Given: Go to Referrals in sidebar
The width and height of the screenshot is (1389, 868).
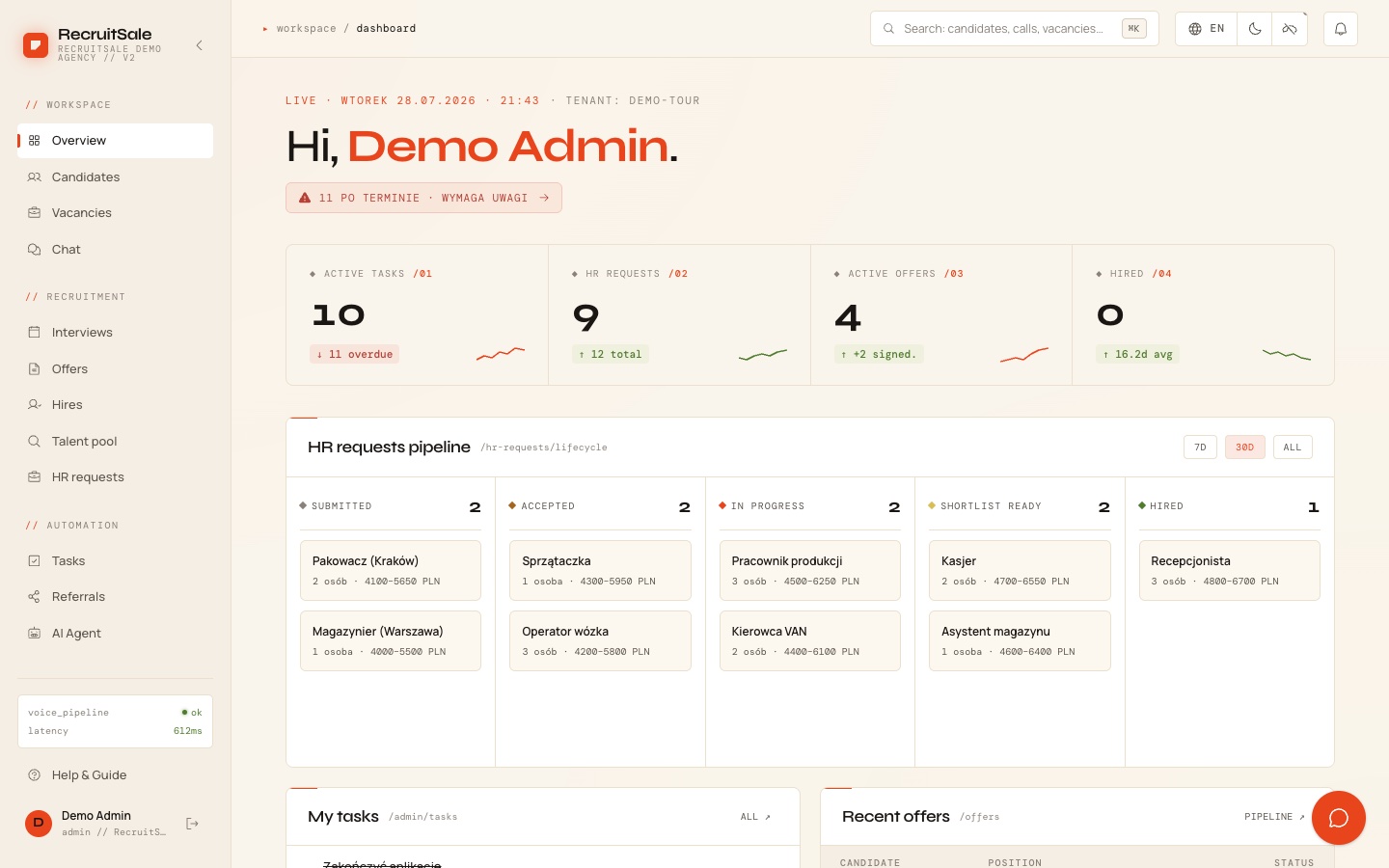Looking at the screenshot, I should (x=115, y=597).
